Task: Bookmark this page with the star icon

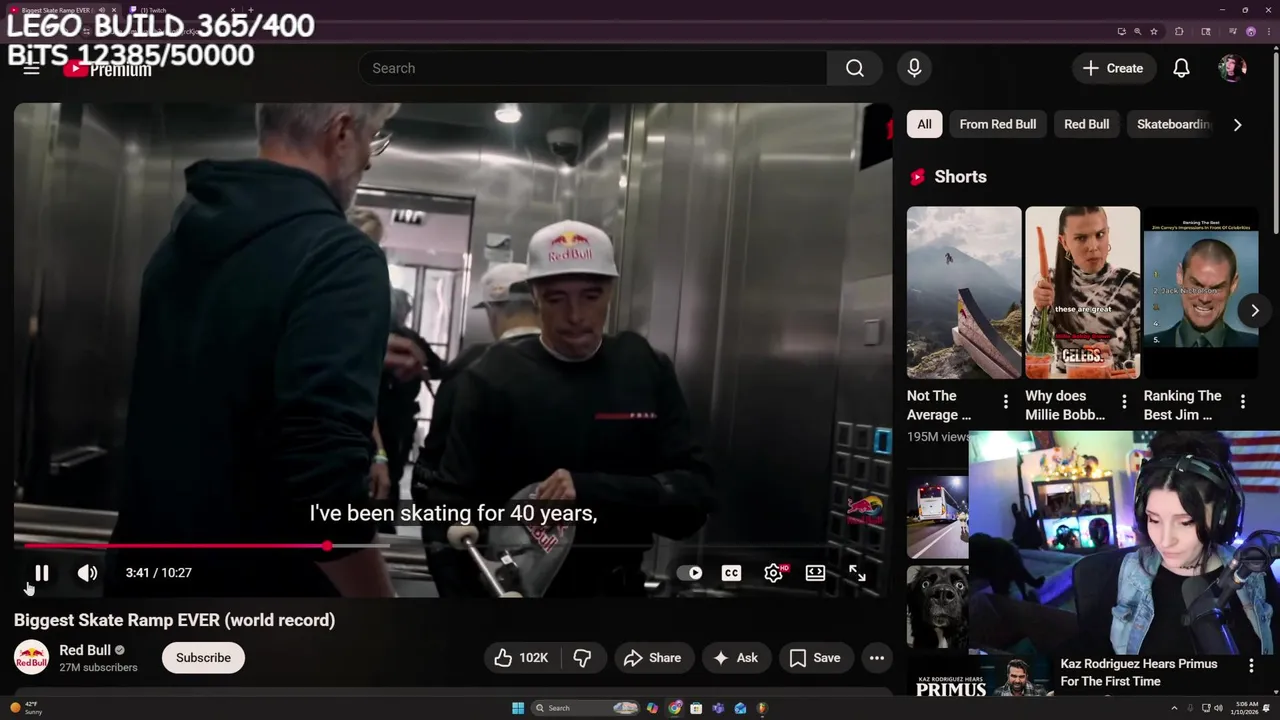Action: coord(1154,31)
